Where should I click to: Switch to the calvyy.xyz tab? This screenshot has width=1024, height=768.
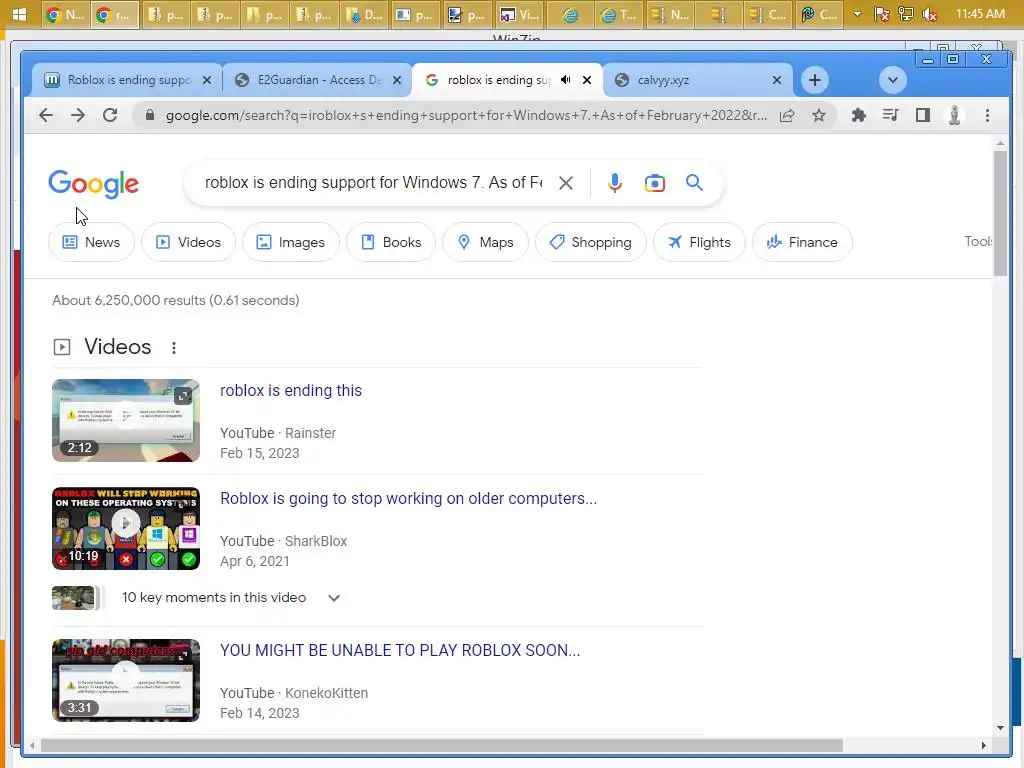(699, 80)
